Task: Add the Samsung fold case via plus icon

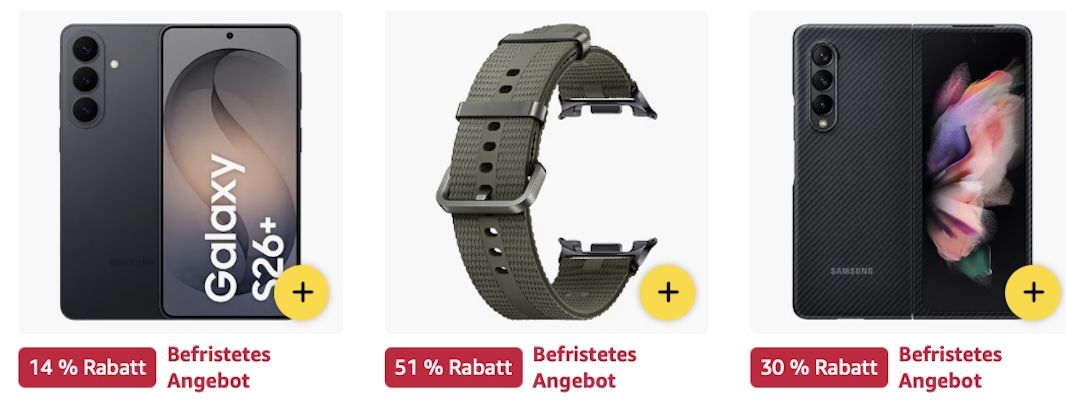Action: [1033, 293]
